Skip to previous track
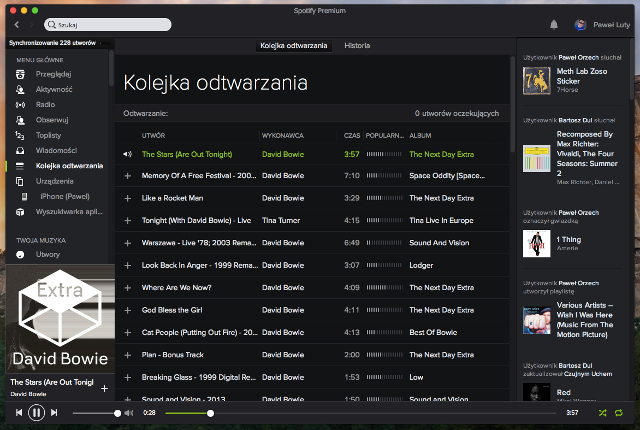640x430 pixels. point(19,413)
